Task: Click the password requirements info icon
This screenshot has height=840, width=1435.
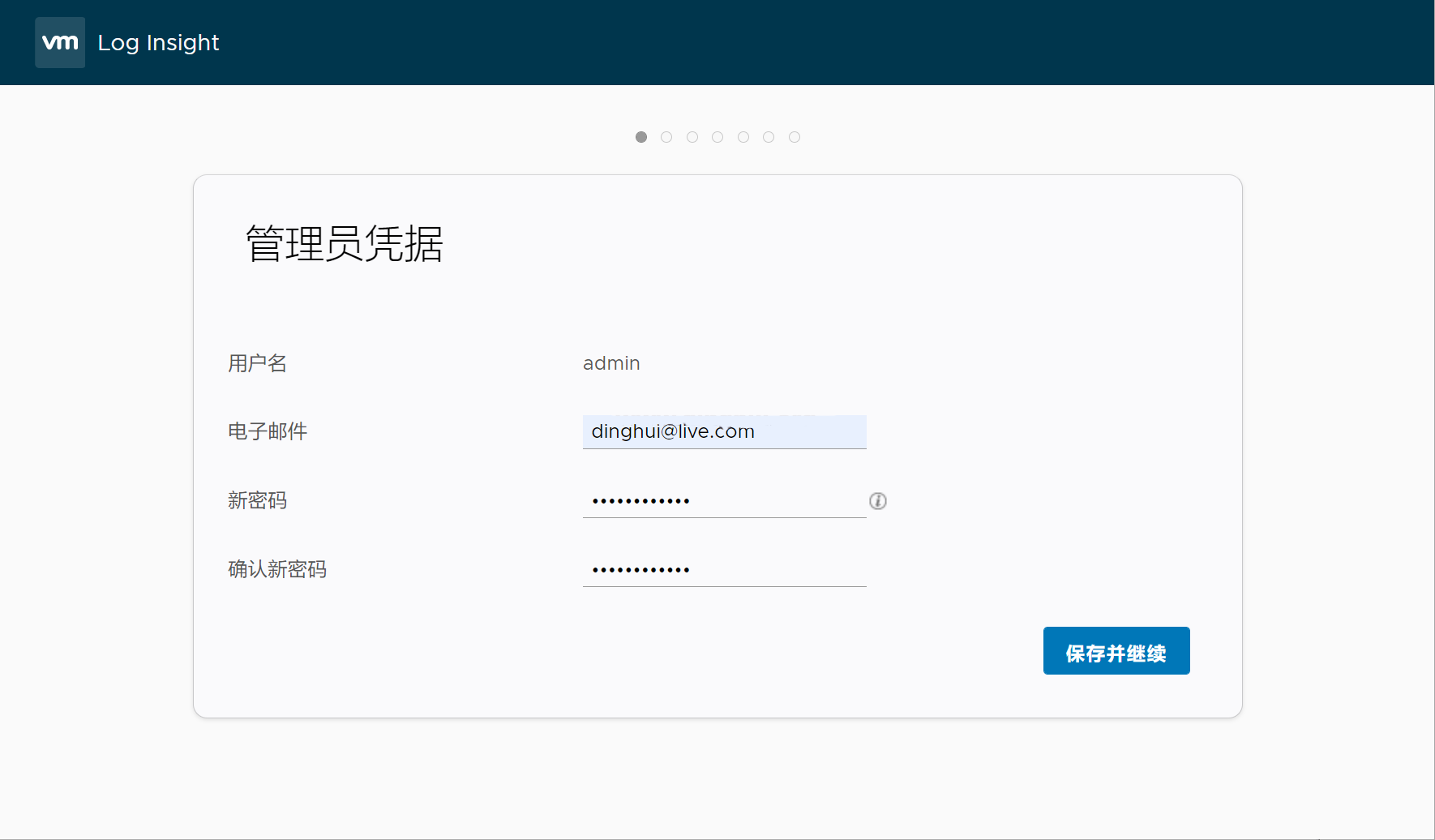Action: point(877,501)
